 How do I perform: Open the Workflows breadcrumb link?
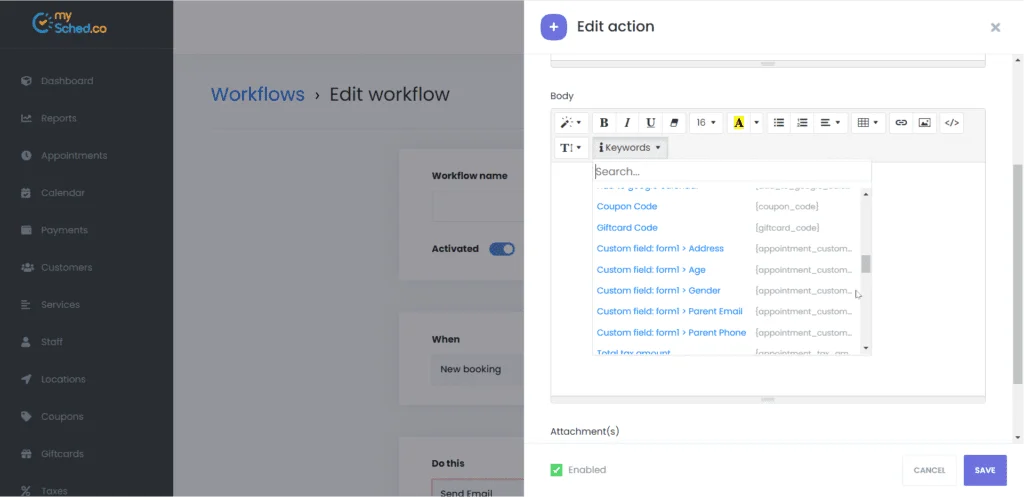coord(257,94)
